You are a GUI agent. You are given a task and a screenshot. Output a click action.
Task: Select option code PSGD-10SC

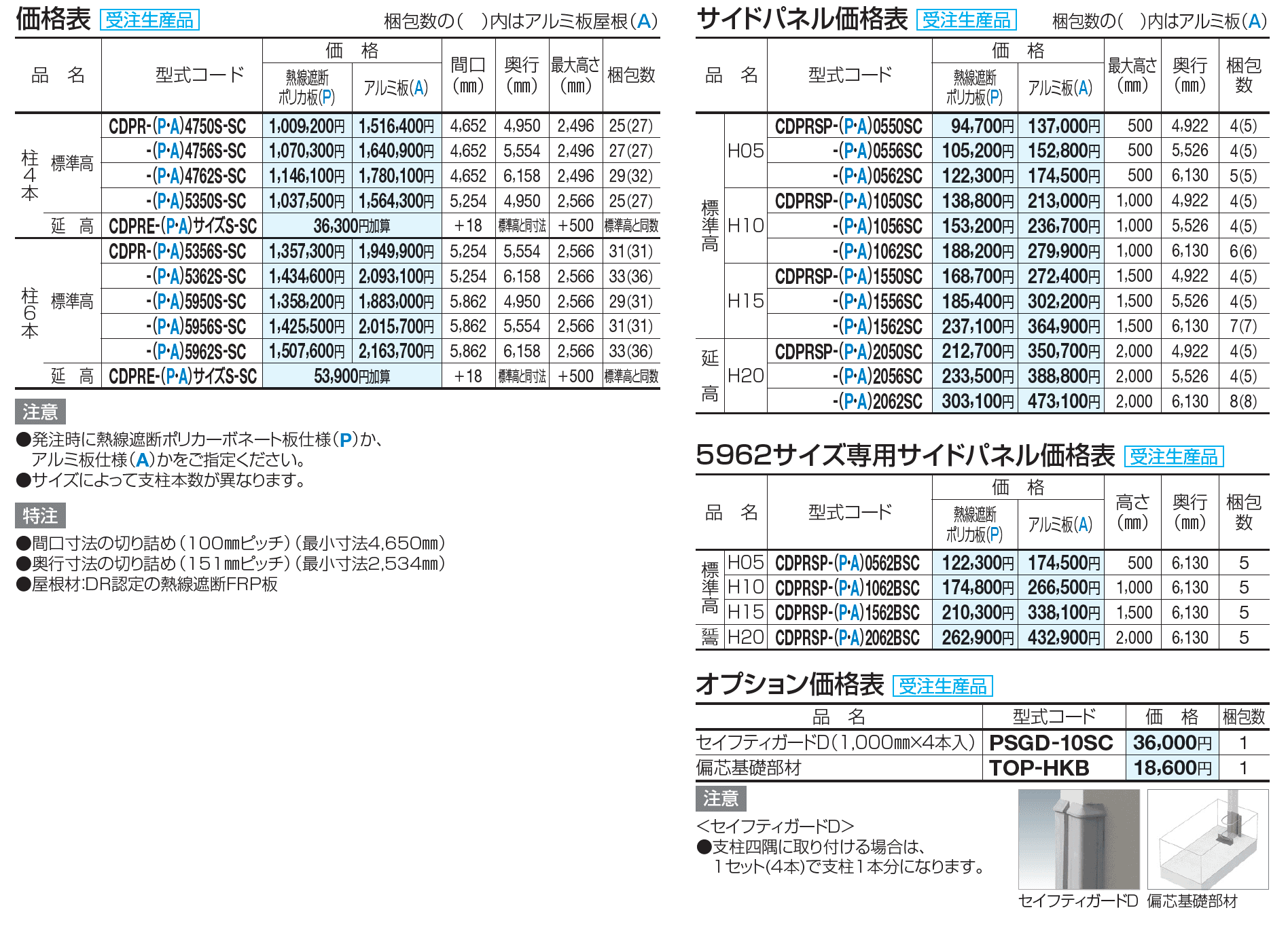click(x=1051, y=743)
